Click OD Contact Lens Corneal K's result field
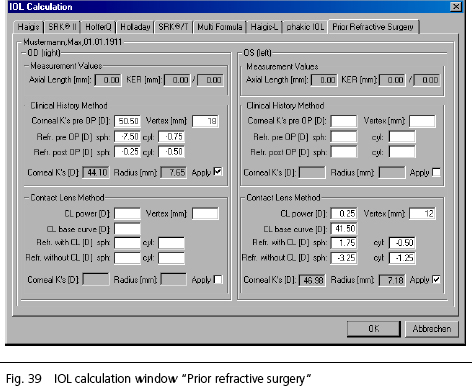The width and height of the screenshot is (472, 386). [96, 280]
